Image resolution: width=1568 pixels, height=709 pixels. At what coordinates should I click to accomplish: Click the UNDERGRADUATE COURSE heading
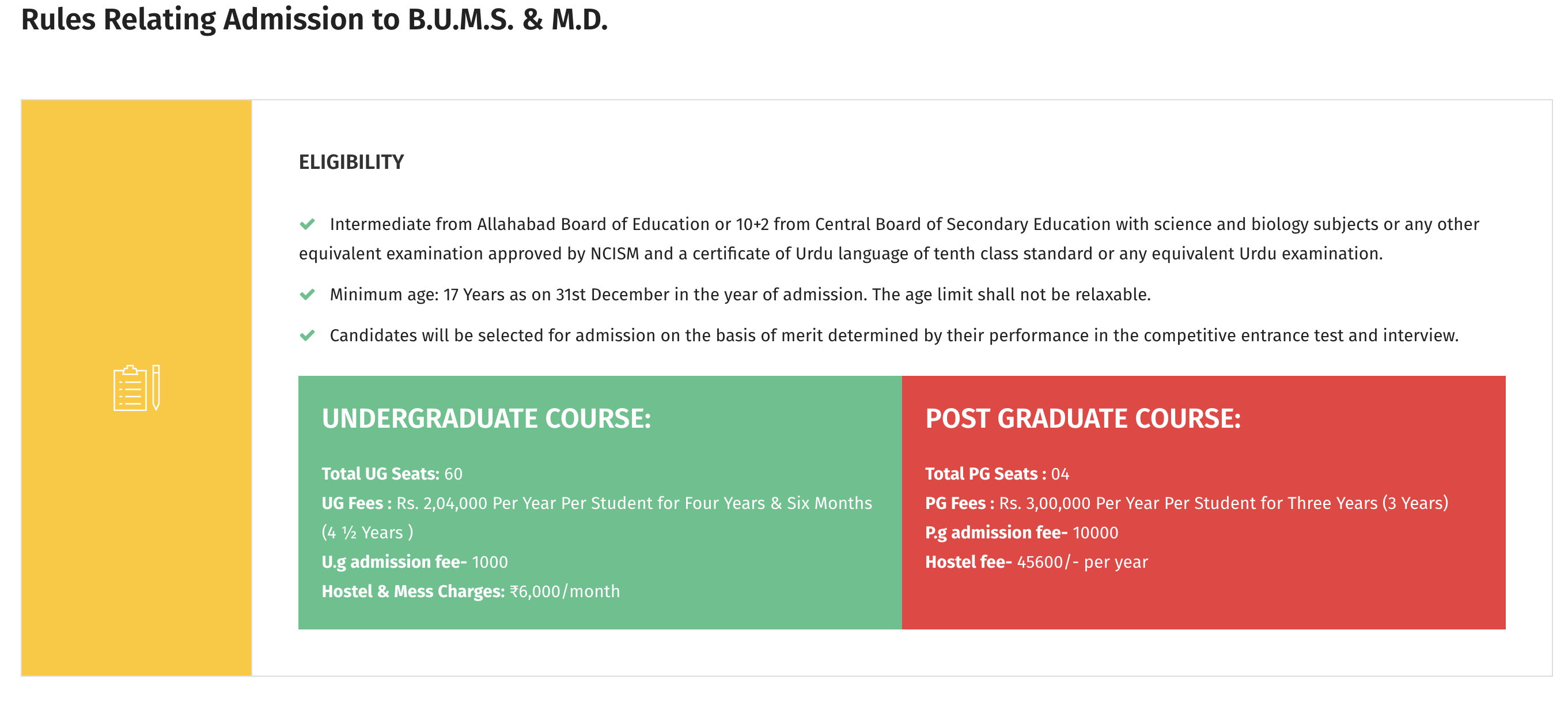pos(486,419)
